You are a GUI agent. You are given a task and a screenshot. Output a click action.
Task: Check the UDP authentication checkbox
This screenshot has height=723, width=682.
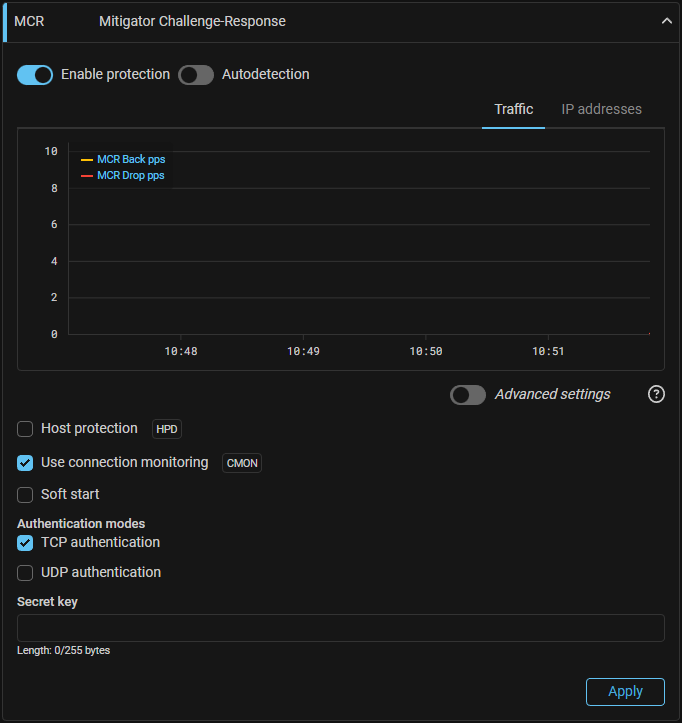(26, 573)
